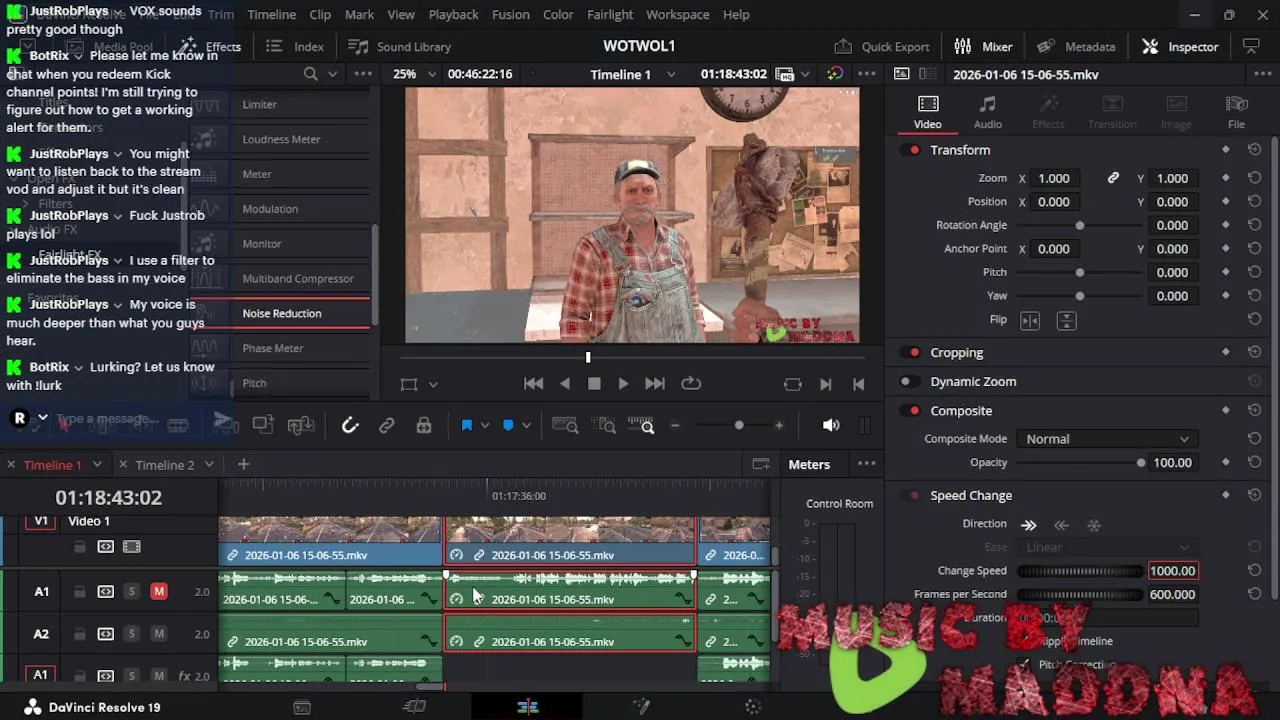Toggle snapping magnet icon in timeline toolbar
The height and width of the screenshot is (720, 1280).
[350, 426]
